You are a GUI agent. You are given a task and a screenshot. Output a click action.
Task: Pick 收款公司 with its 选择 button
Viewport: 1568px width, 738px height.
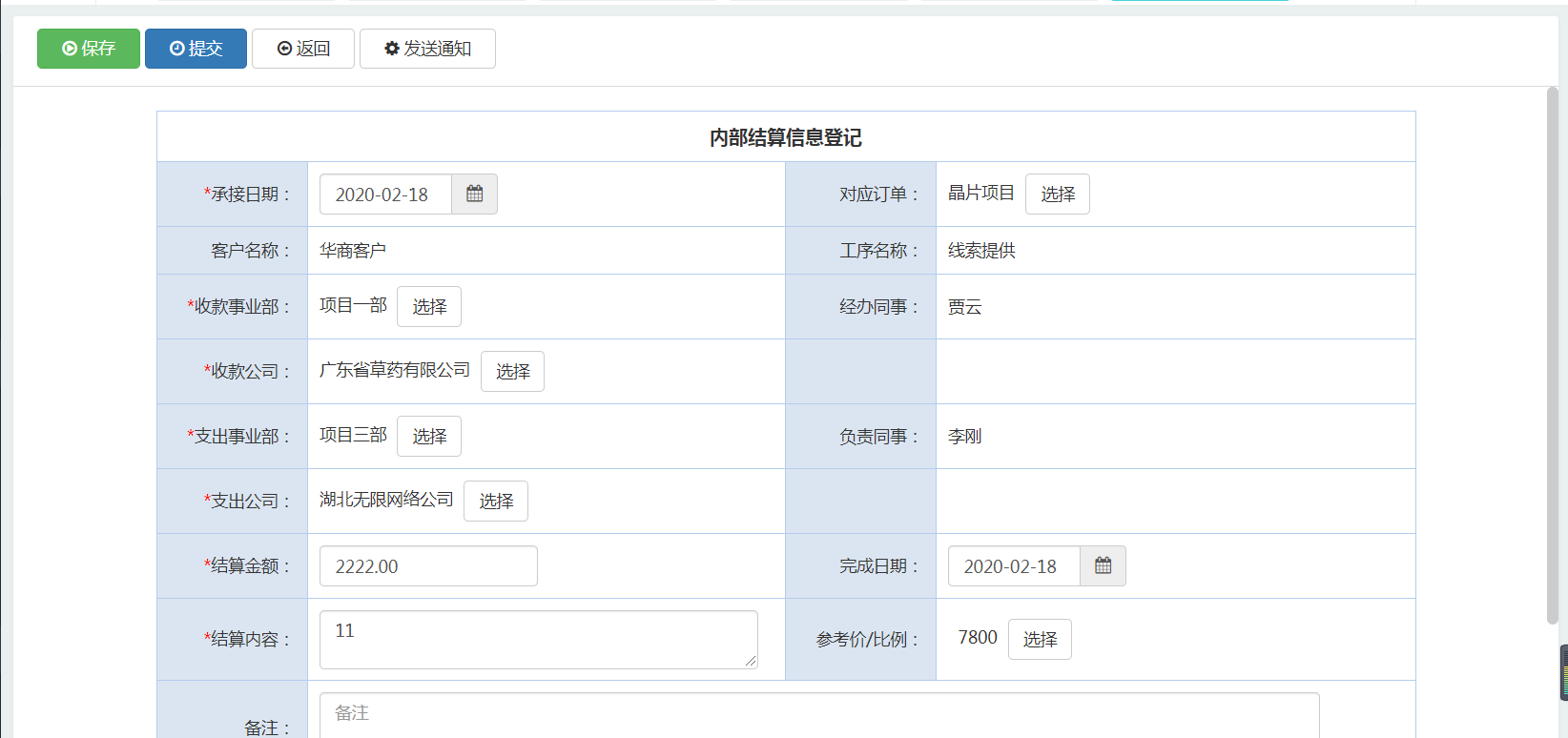coord(512,372)
